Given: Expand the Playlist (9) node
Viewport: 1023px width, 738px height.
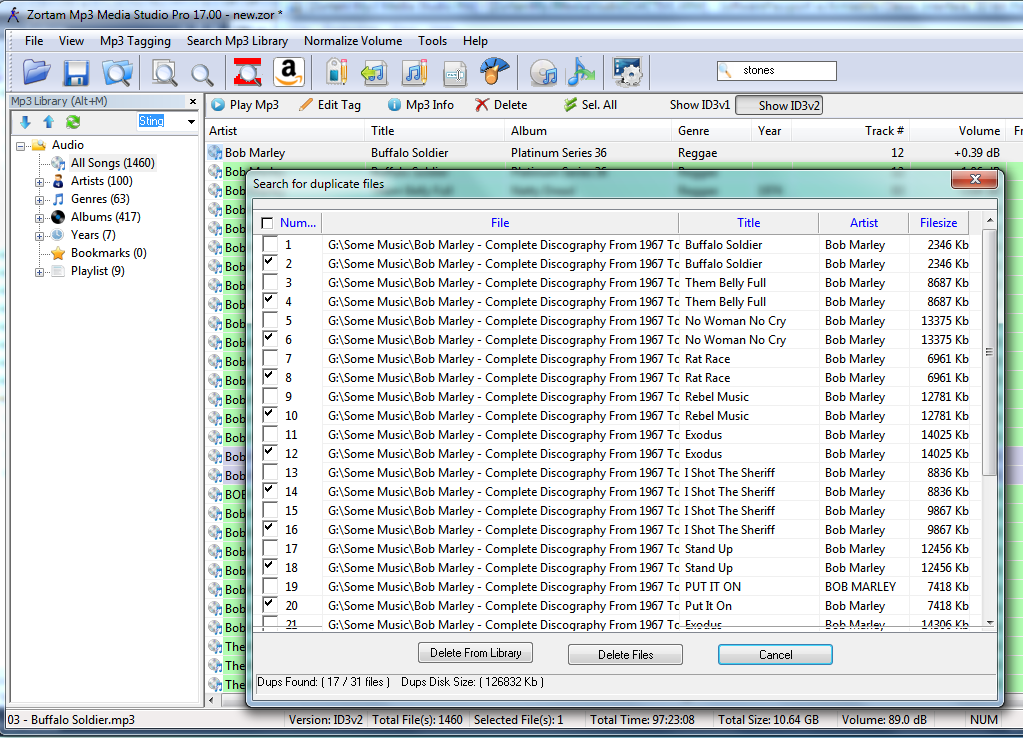Looking at the screenshot, I should click(x=39, y=273).
